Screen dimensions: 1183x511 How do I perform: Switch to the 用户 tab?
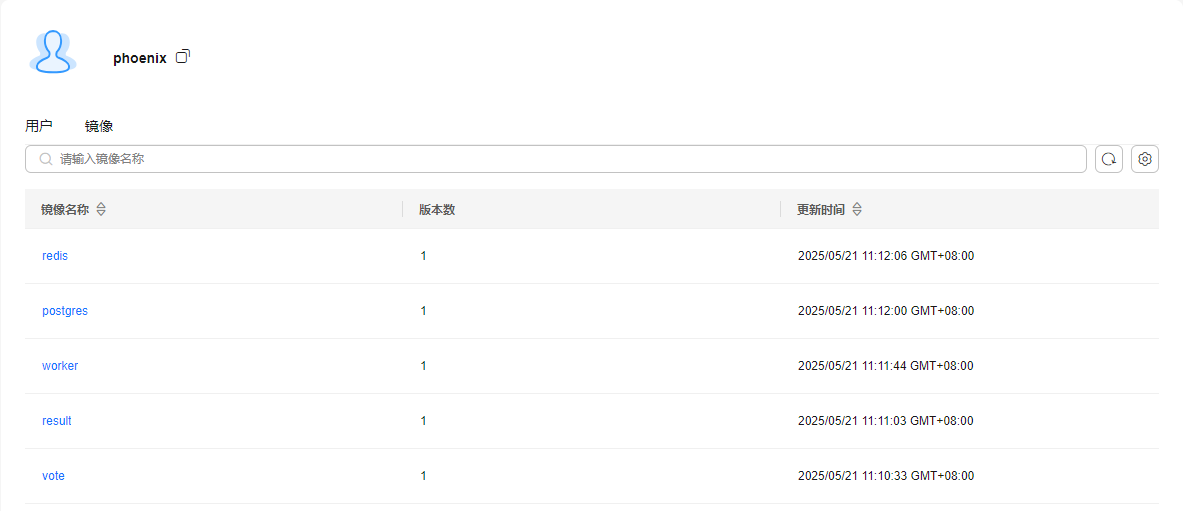(x=38, y=126)
